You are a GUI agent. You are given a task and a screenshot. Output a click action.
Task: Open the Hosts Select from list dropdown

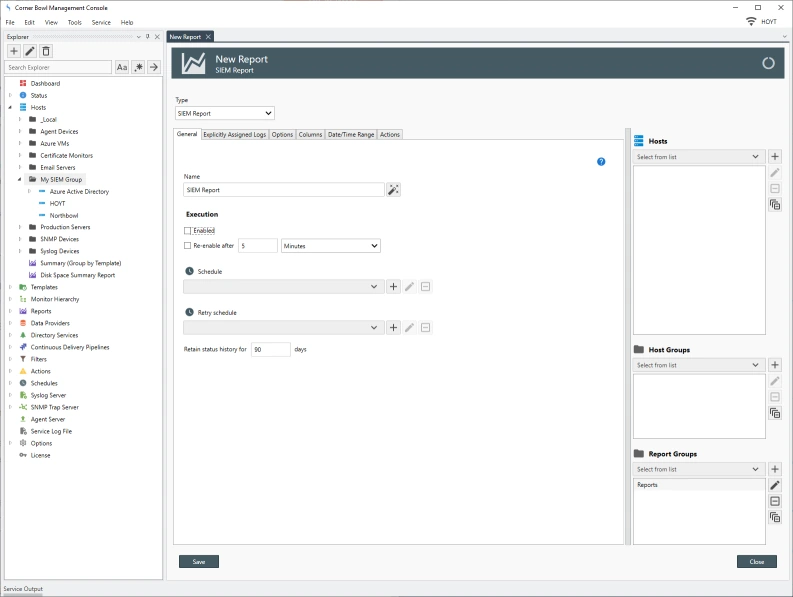(x=698, y=157)
